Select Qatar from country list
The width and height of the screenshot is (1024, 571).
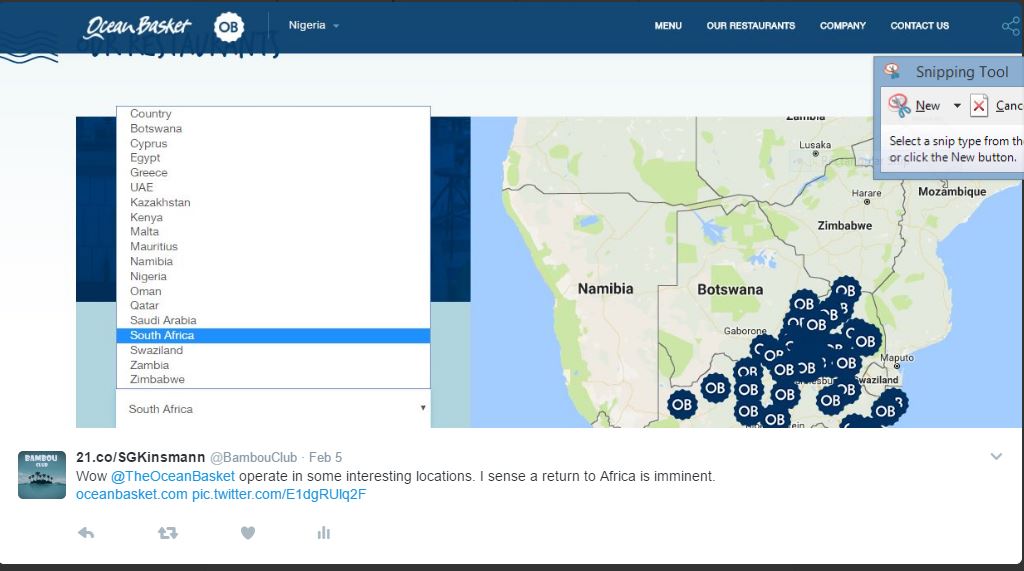coord(273,306)
